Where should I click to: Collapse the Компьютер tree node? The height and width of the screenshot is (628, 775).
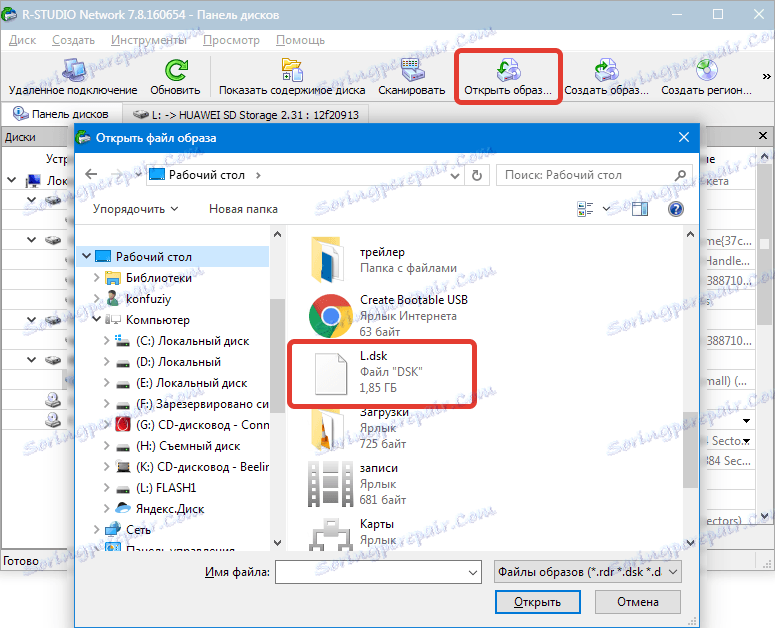click(97, 319)
